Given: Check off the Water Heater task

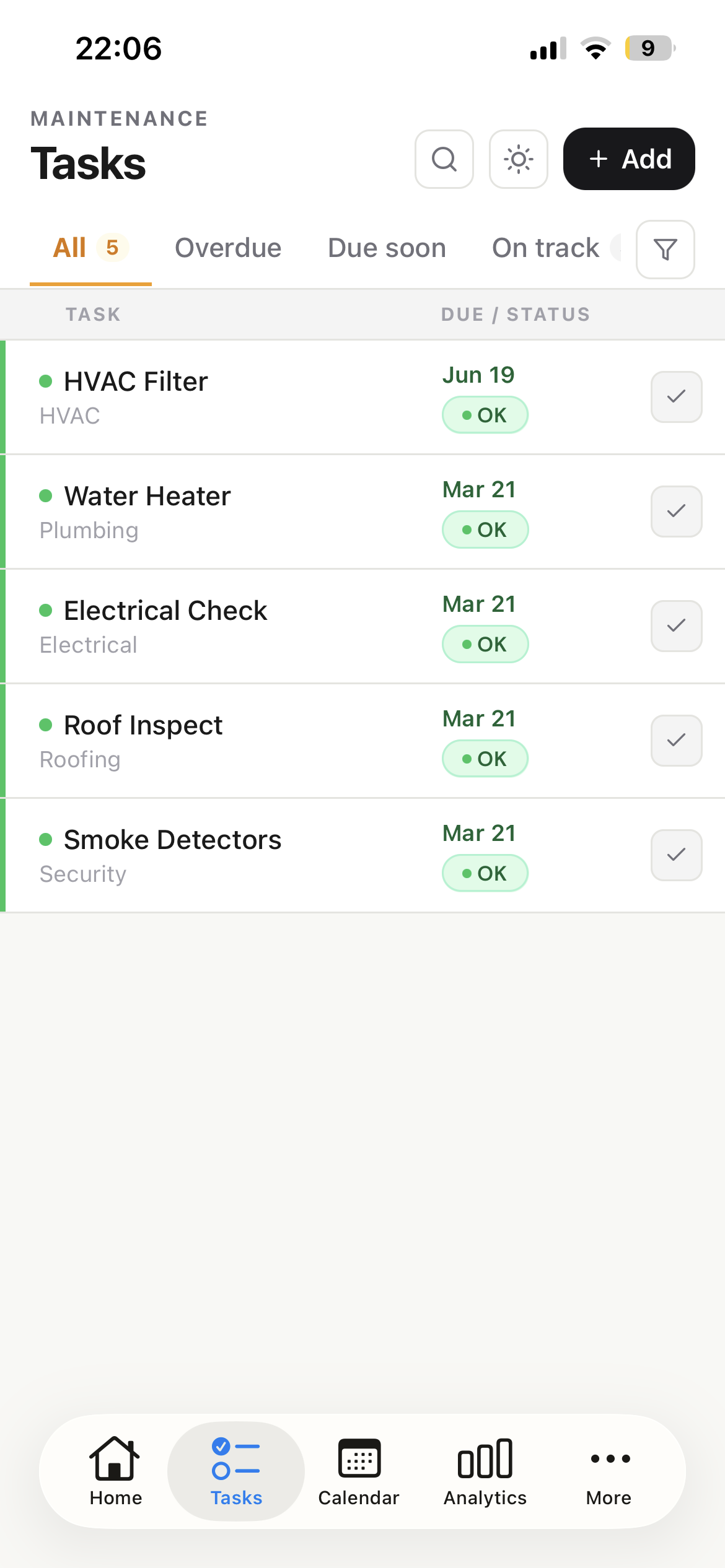Looking at the screenshot, I should [x=676, y=512].
